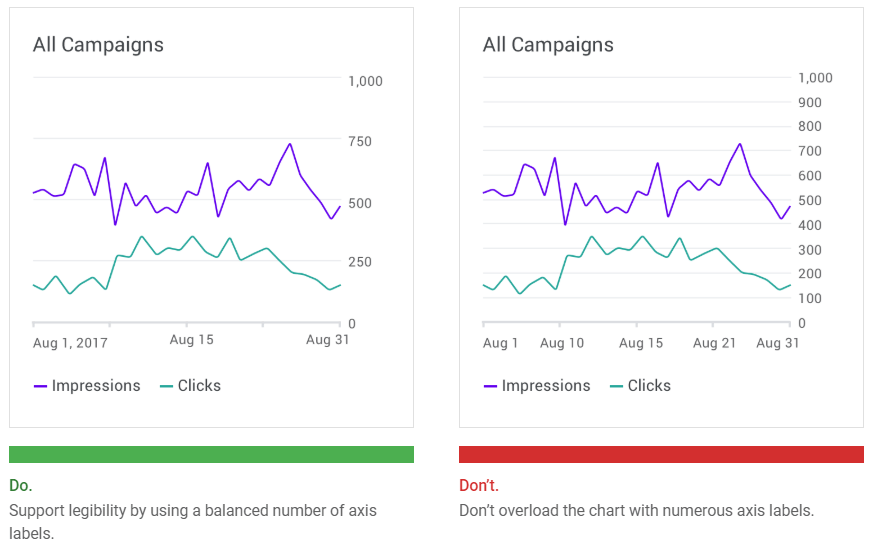Click the red 'Don't.' heading
This screenshot has width=873, height=558.
[478, 485]
